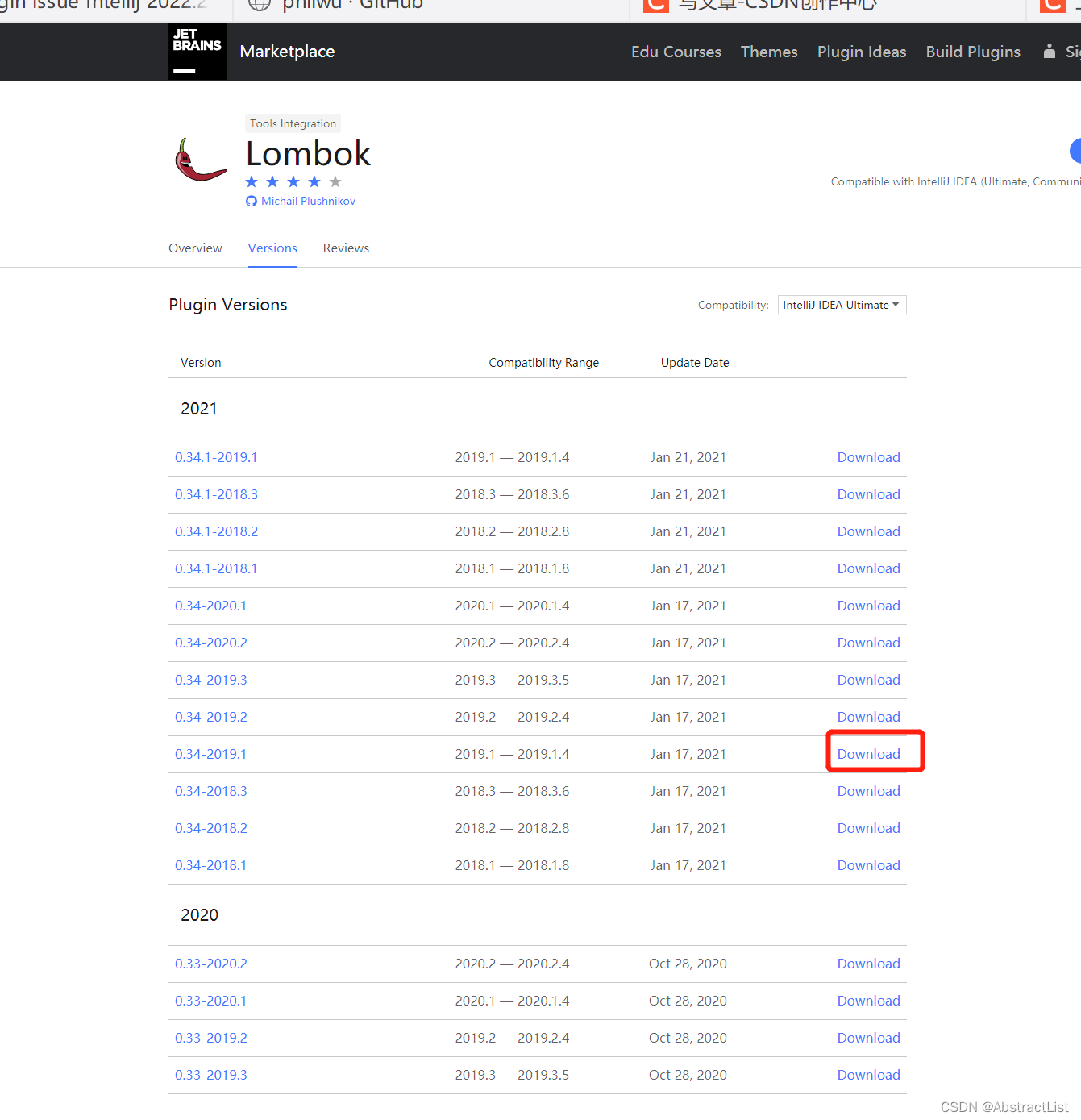Open version 0.34-2019.1 link
The image size is (1081, 1120).
point(211,754)
